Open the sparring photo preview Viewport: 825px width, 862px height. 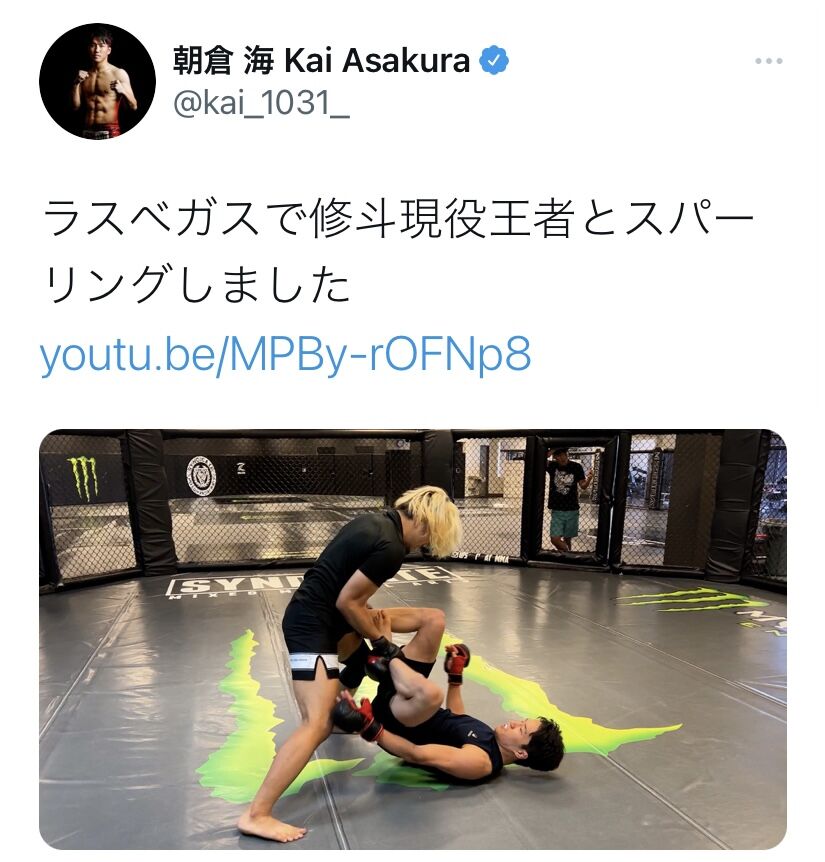tap(413, 639)
